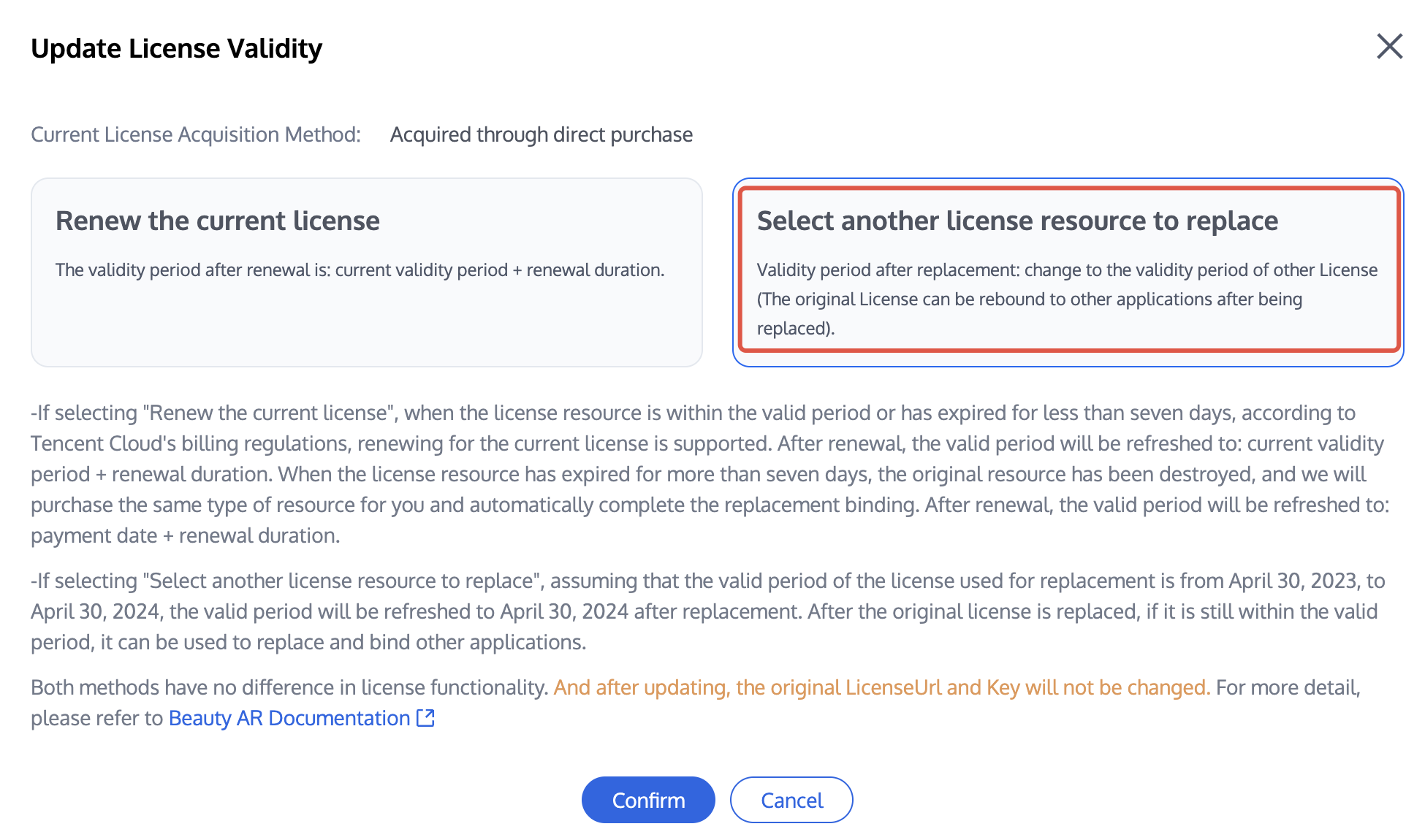Click the "Select another license resource to replace" heading
Screen dimensions: 1425x840
1017,221
